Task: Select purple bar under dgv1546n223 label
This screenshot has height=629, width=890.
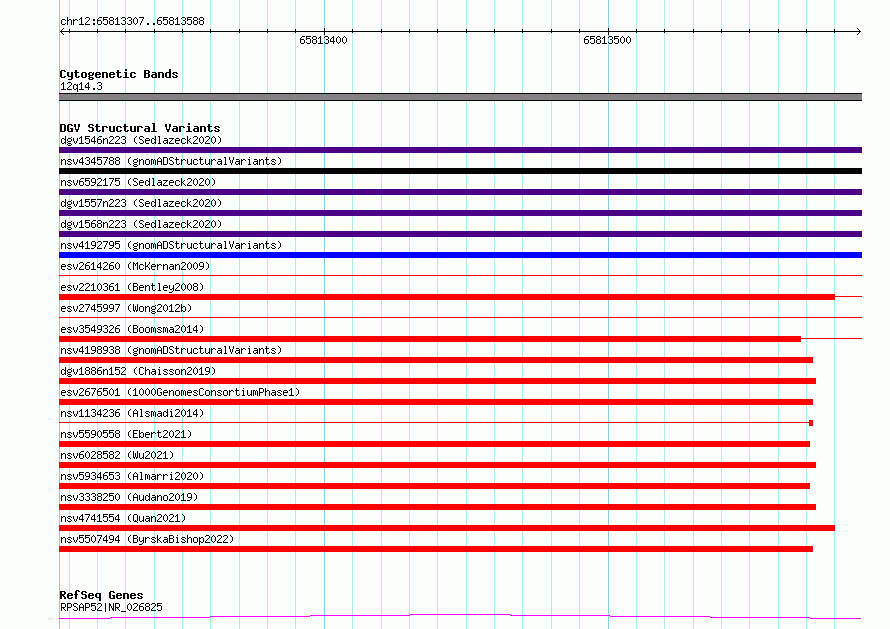Action: [460, 150]
